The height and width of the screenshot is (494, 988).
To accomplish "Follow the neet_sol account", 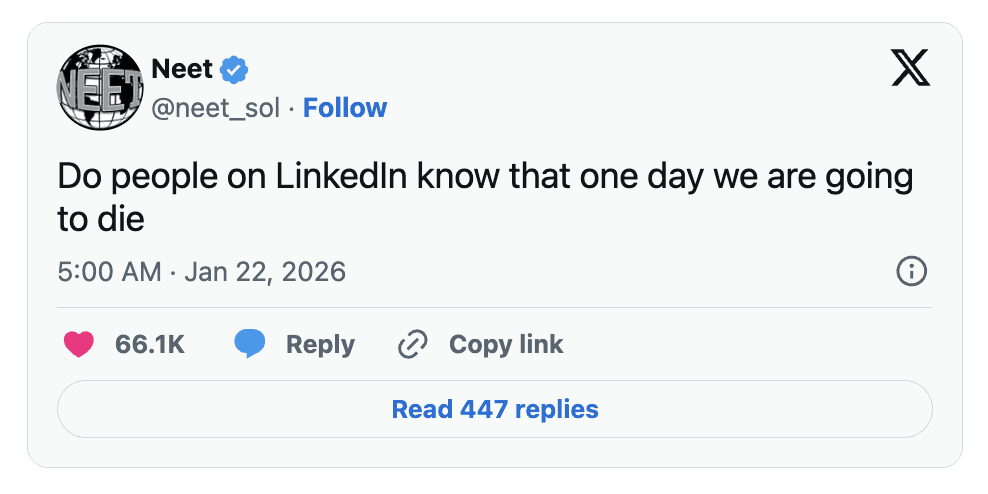I will pyautogui.click(x=345, y=108).
